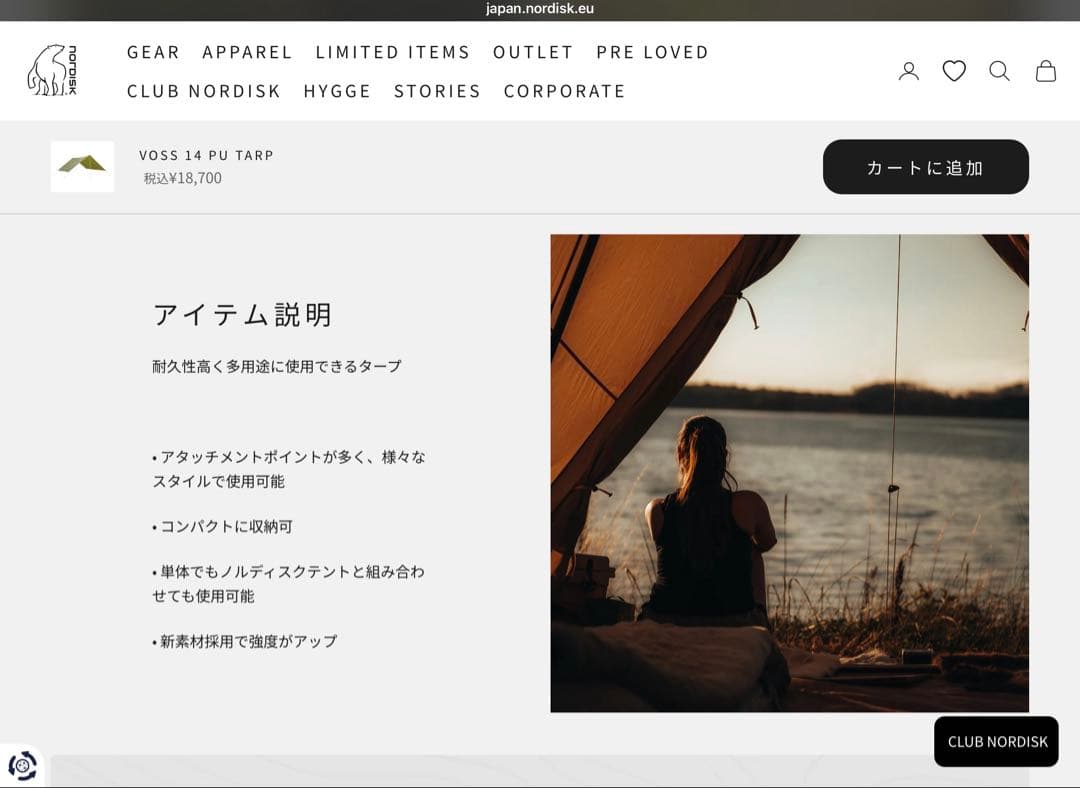Open the APPAREL menu

247,52
